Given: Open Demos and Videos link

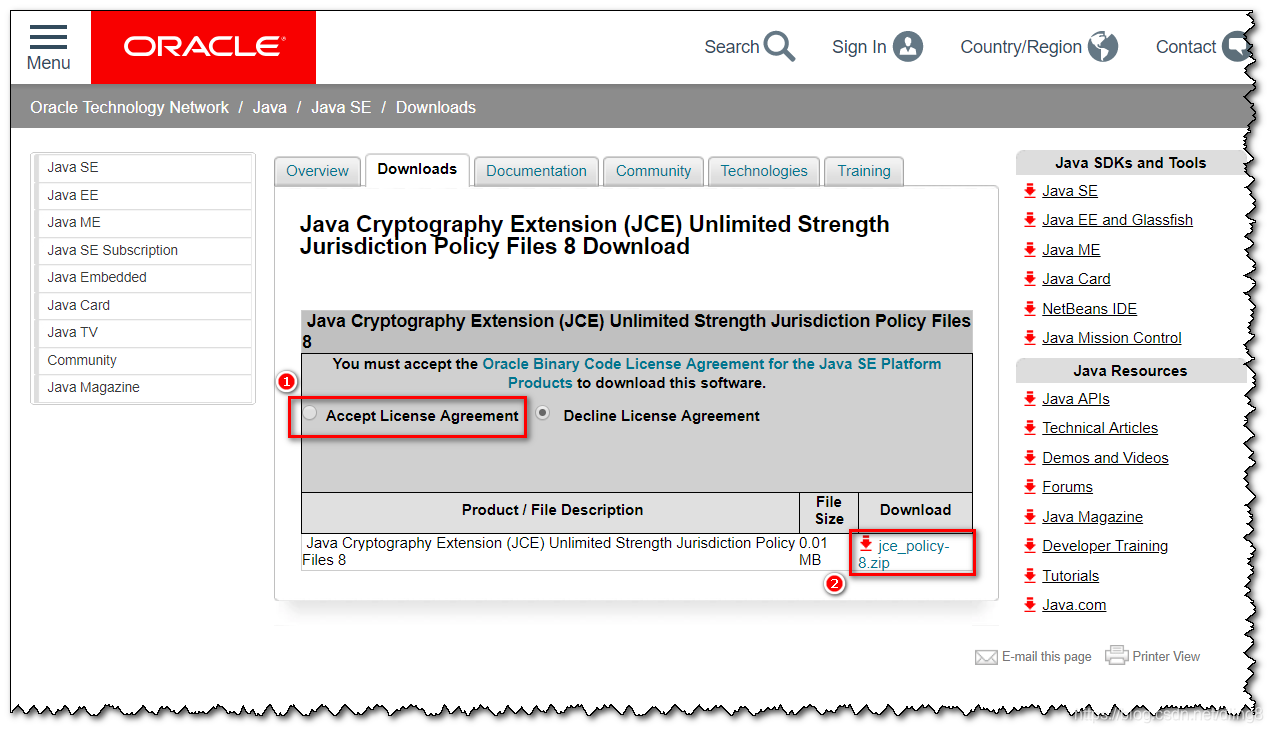Looking at the screenshot, I should [1105, 458].
